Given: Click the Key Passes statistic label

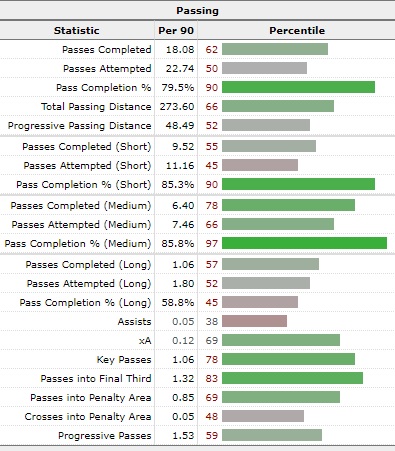Looking at the screenshot, I should [x=124, y=360].
